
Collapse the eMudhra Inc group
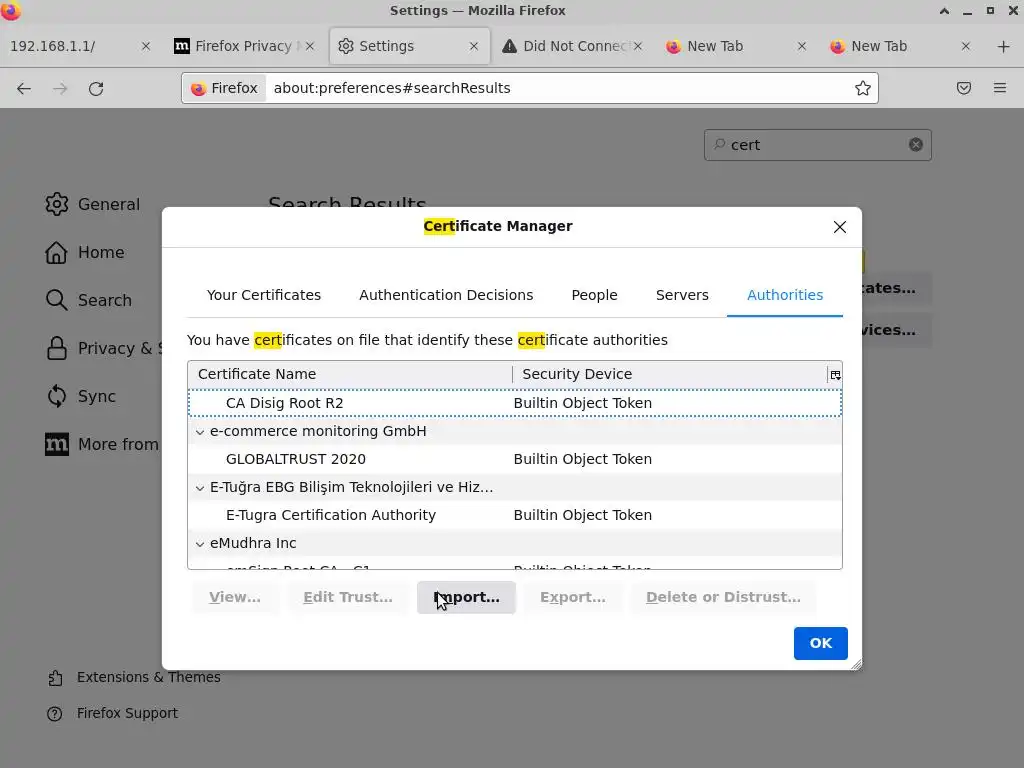click(200, 543)
